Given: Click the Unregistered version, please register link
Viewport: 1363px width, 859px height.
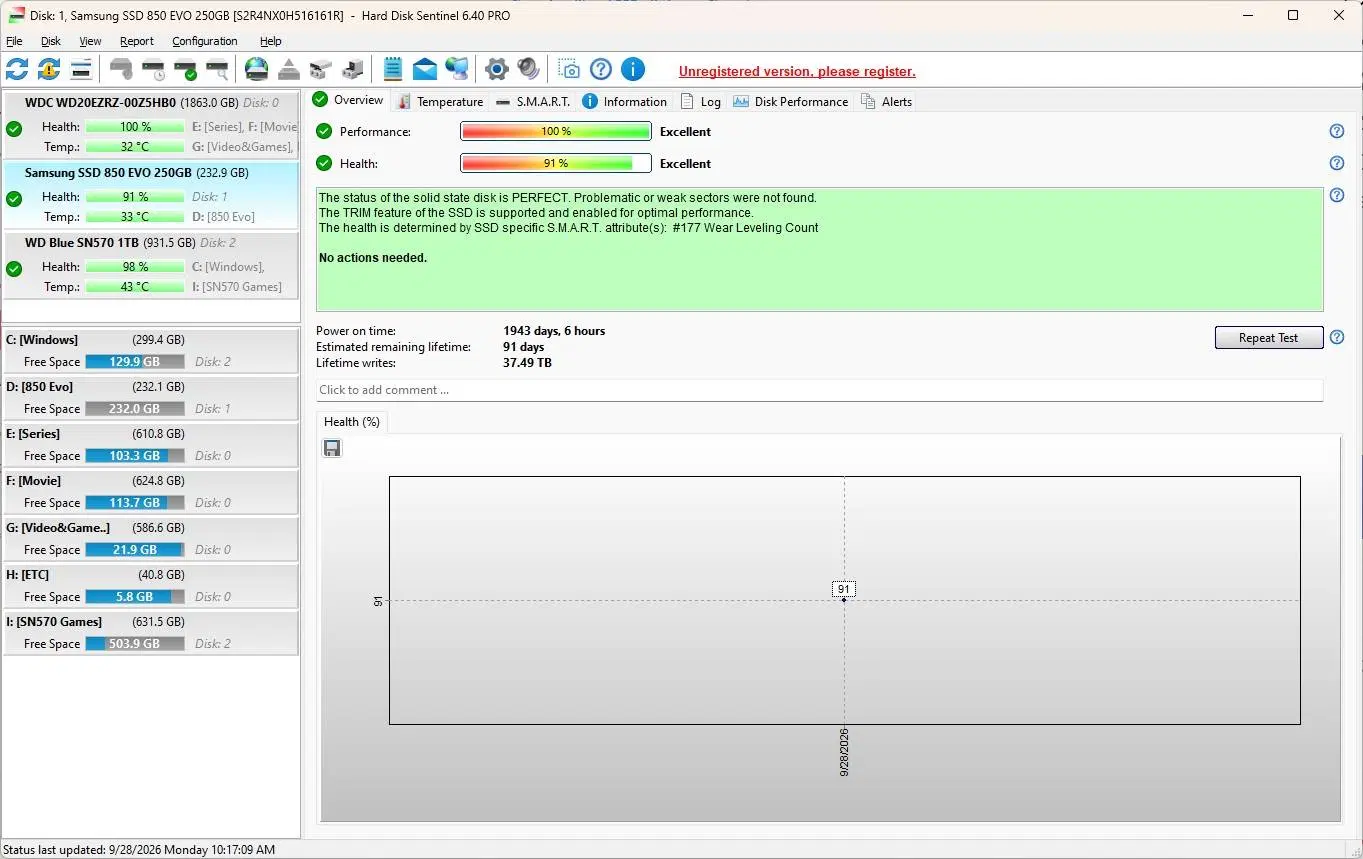Looking at the screenshot, I should (x=797, y=71).
